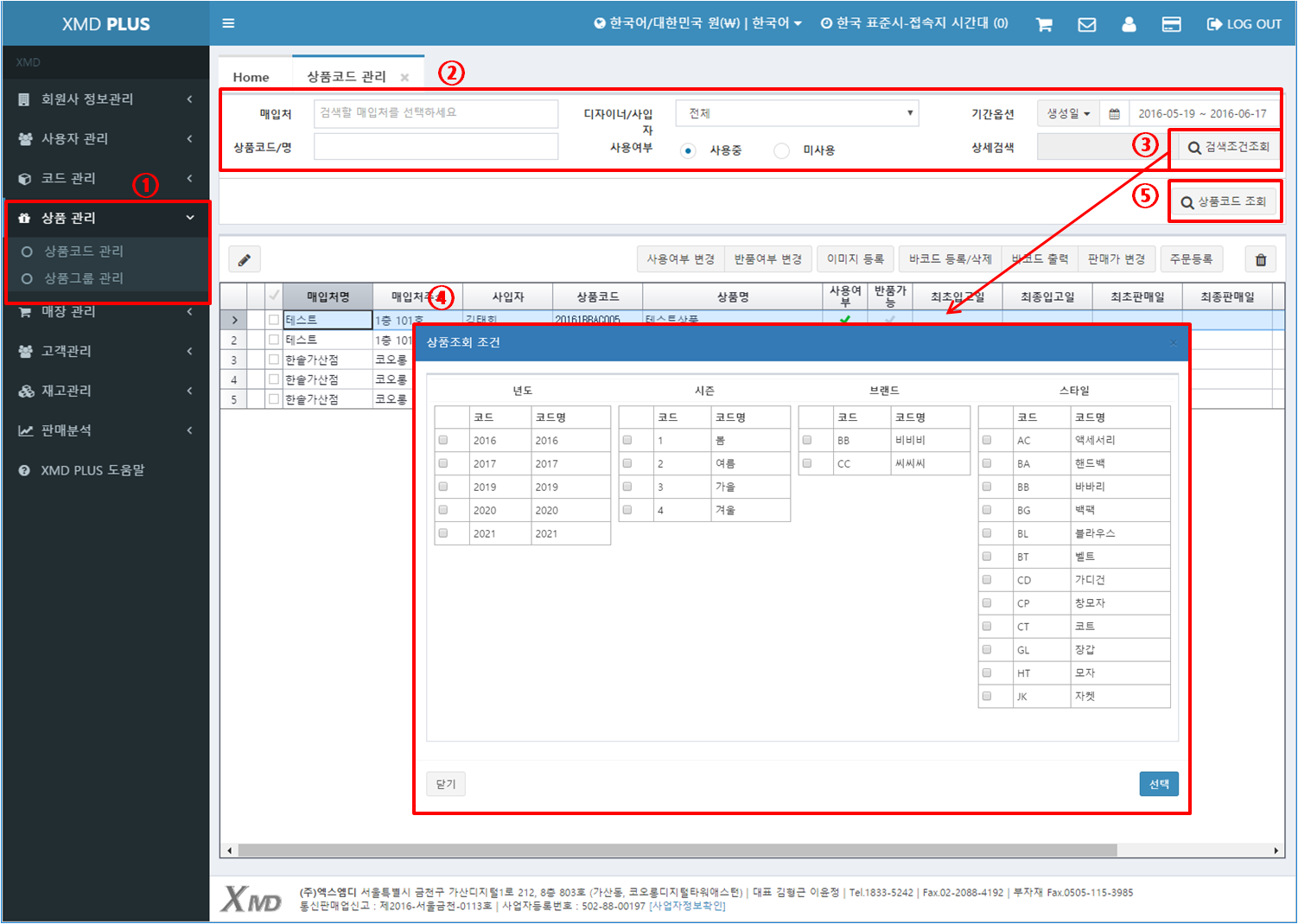Click the scrollbar right arrow
This screenshot has width=1298, height=924.
coord(1276,851)
